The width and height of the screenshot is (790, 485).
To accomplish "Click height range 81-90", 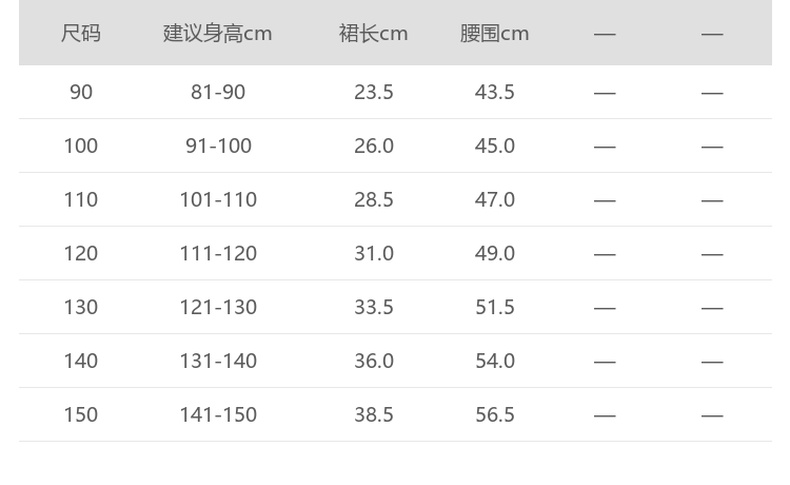I will click(x=218, y=92).
